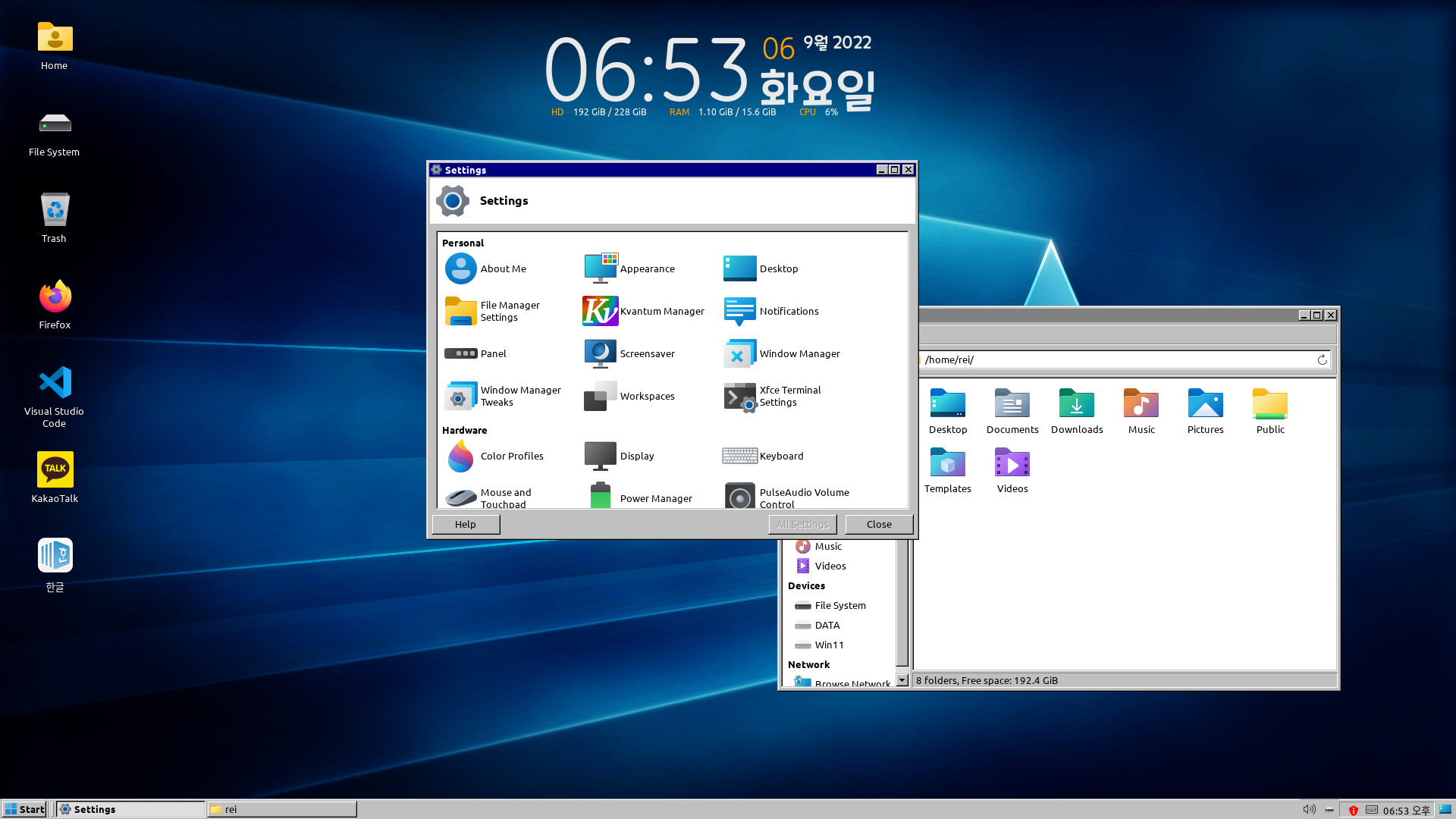Open the Keyboard settings

[740, 456]
